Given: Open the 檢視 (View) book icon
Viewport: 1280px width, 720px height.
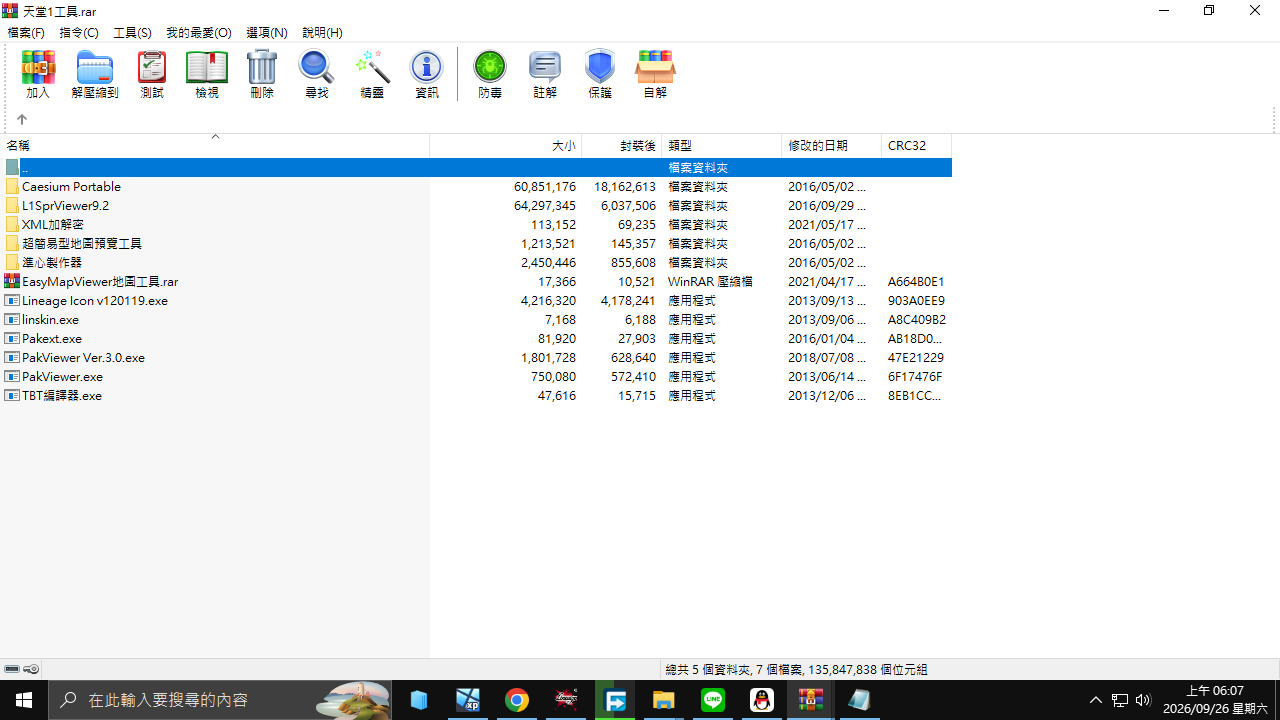Looking at the screenshot, I should (207, 75).
